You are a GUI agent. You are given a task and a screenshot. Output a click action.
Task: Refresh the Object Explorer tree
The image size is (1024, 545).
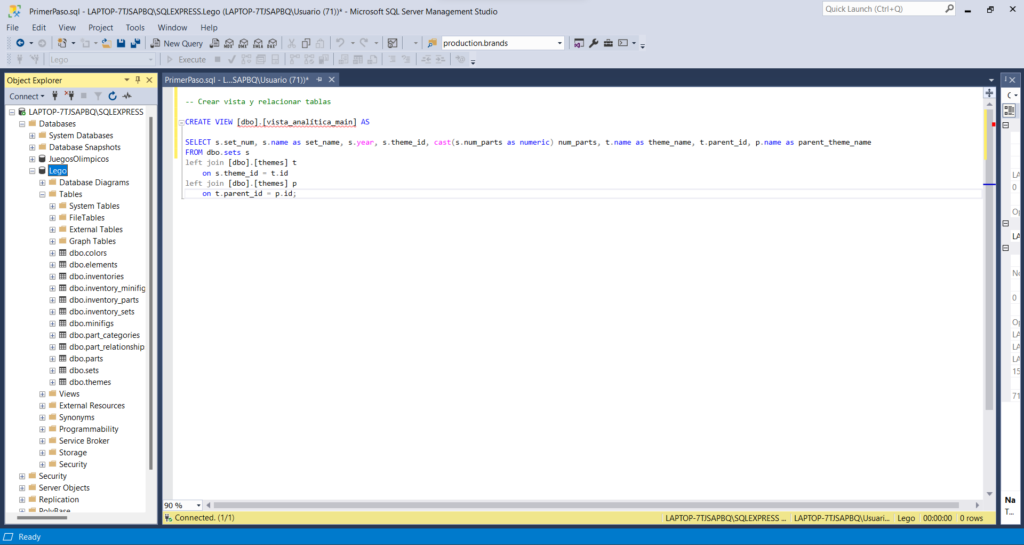(x=113, y=96)
